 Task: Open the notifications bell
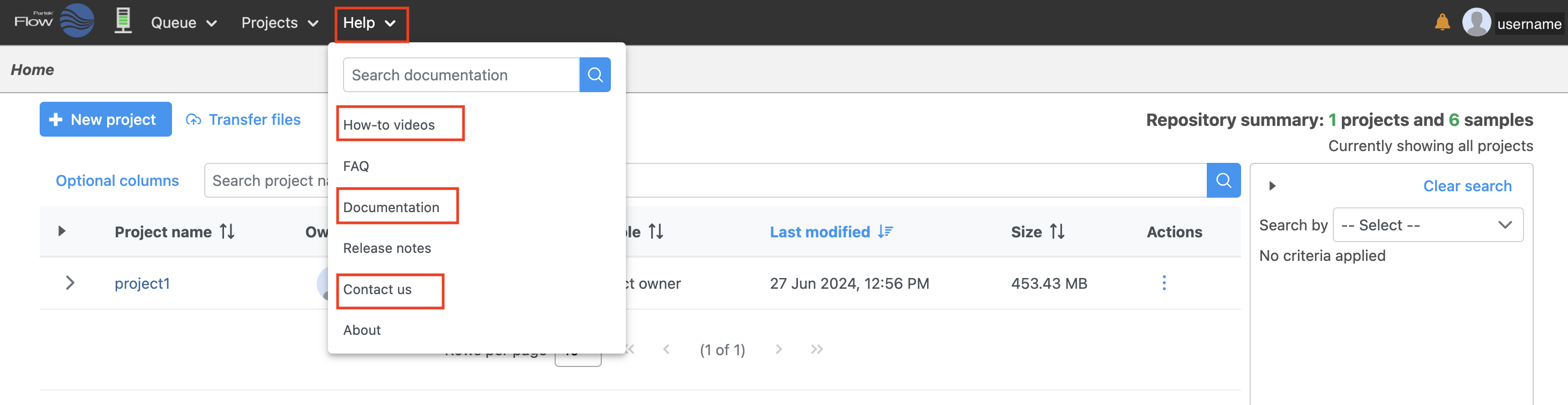1442,23
